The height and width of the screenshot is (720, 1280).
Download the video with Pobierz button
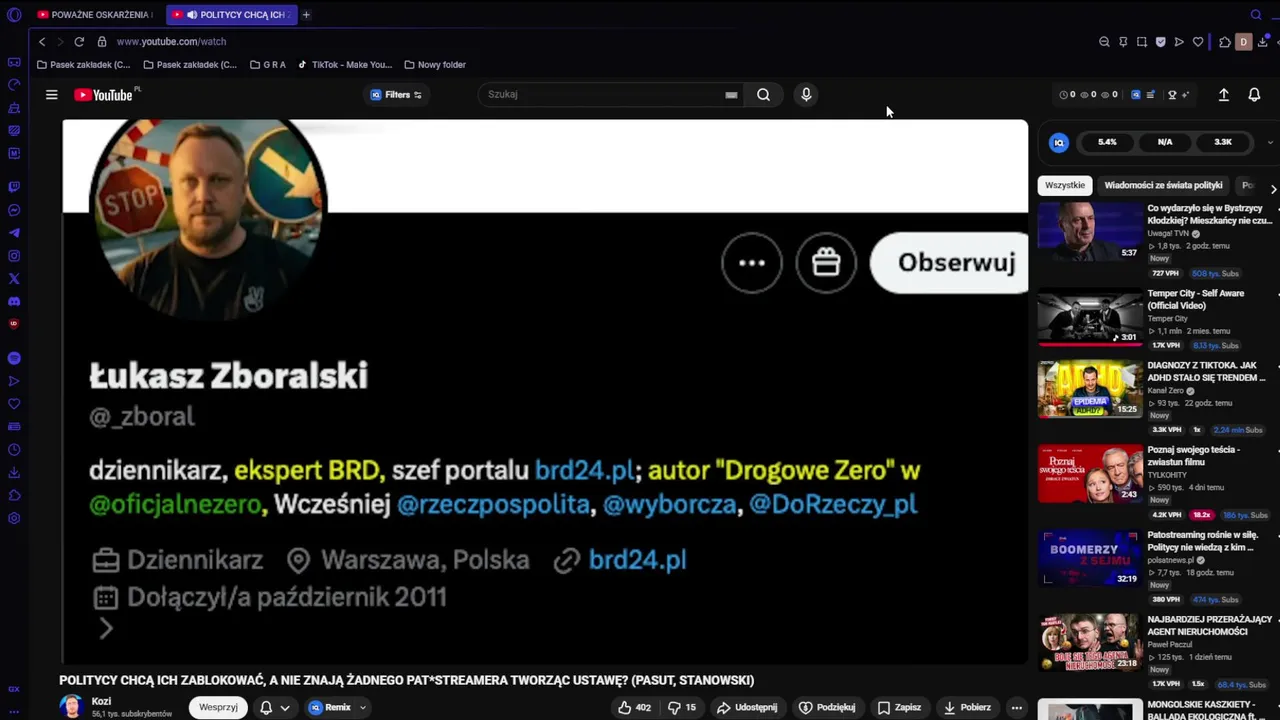coord(967,707)
